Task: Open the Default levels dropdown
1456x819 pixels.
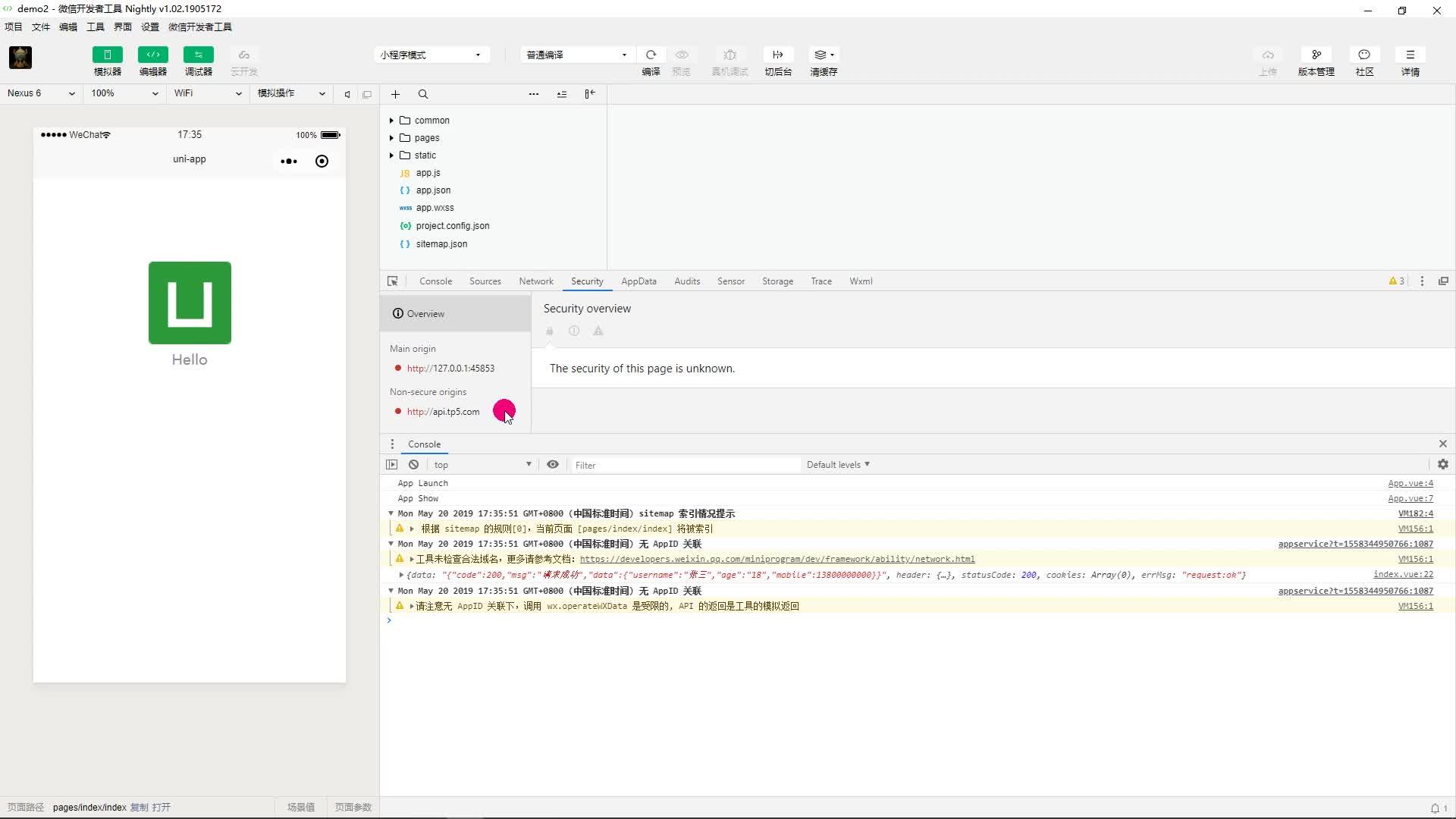Action: point(837,464)
